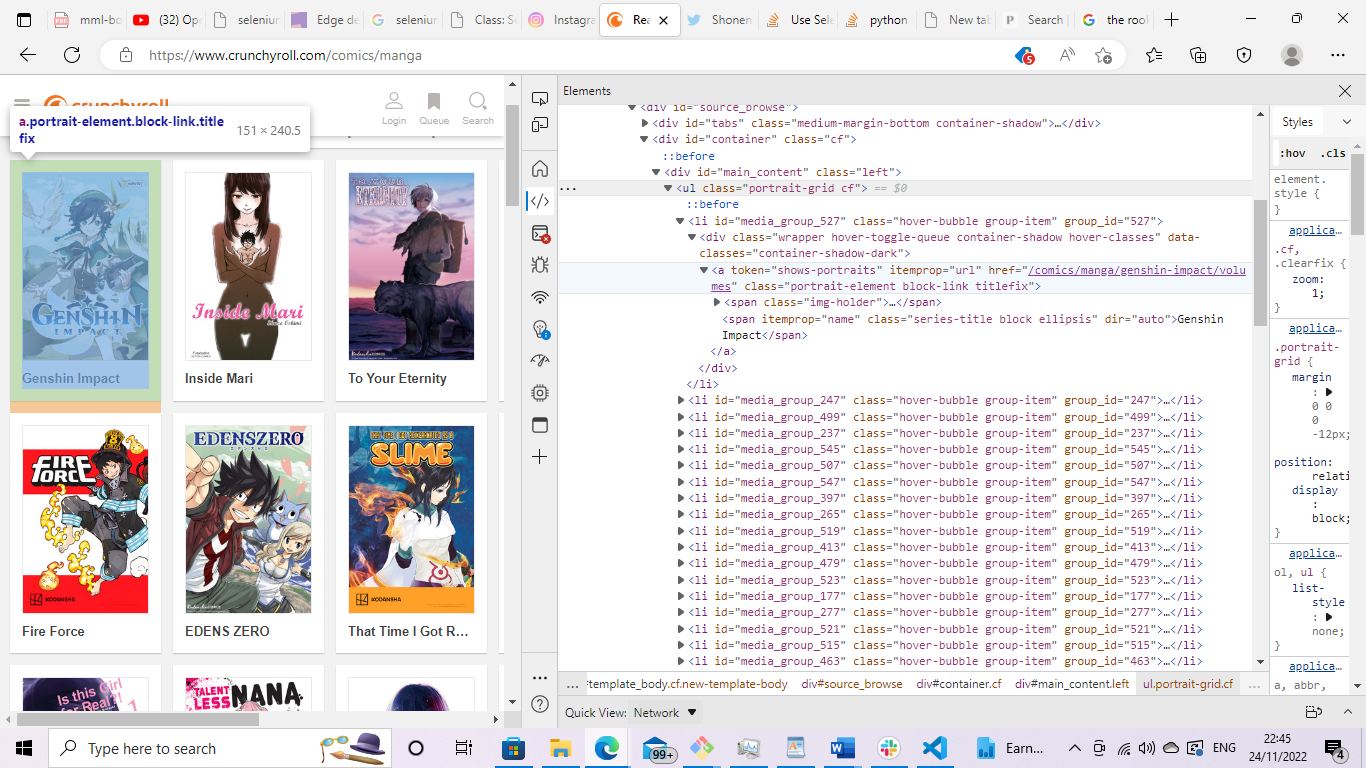Expand the li media_group_499 node
Viewport: 1366px width, 768px height.
[x=681, y=417]
